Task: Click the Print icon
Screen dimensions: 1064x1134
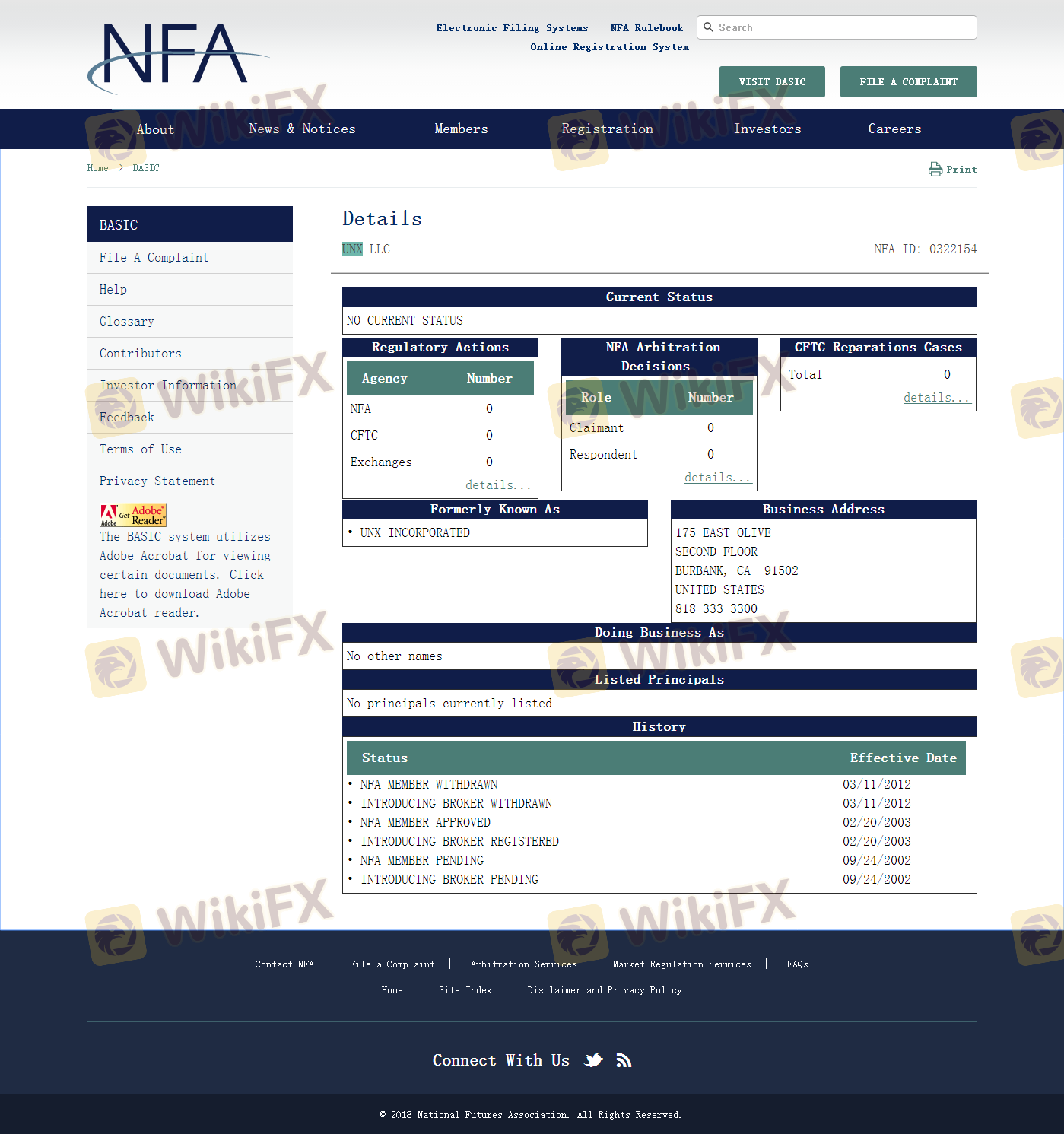Action: (935, 169)
